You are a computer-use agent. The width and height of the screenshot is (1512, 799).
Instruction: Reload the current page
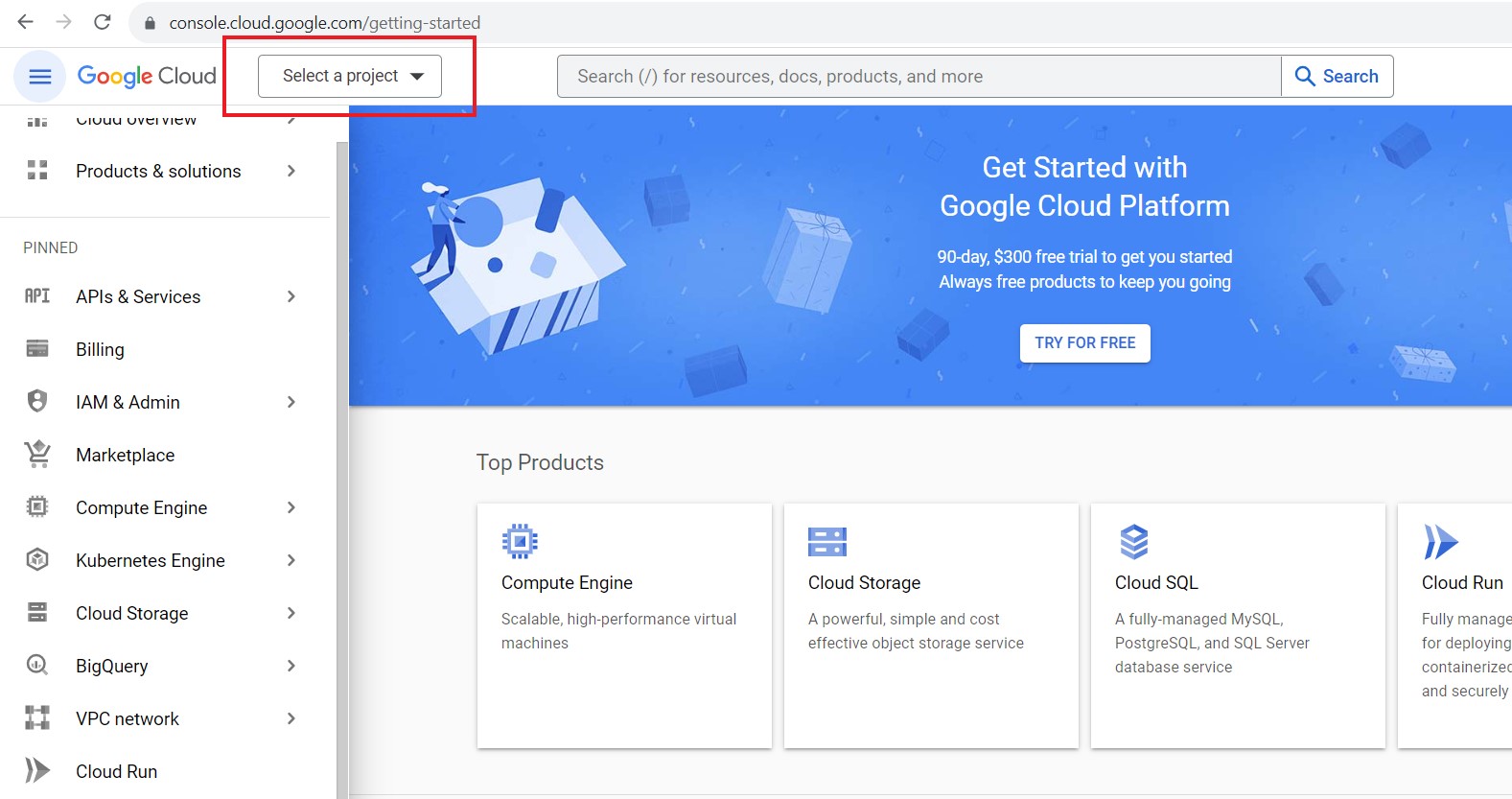coord(103,22)
